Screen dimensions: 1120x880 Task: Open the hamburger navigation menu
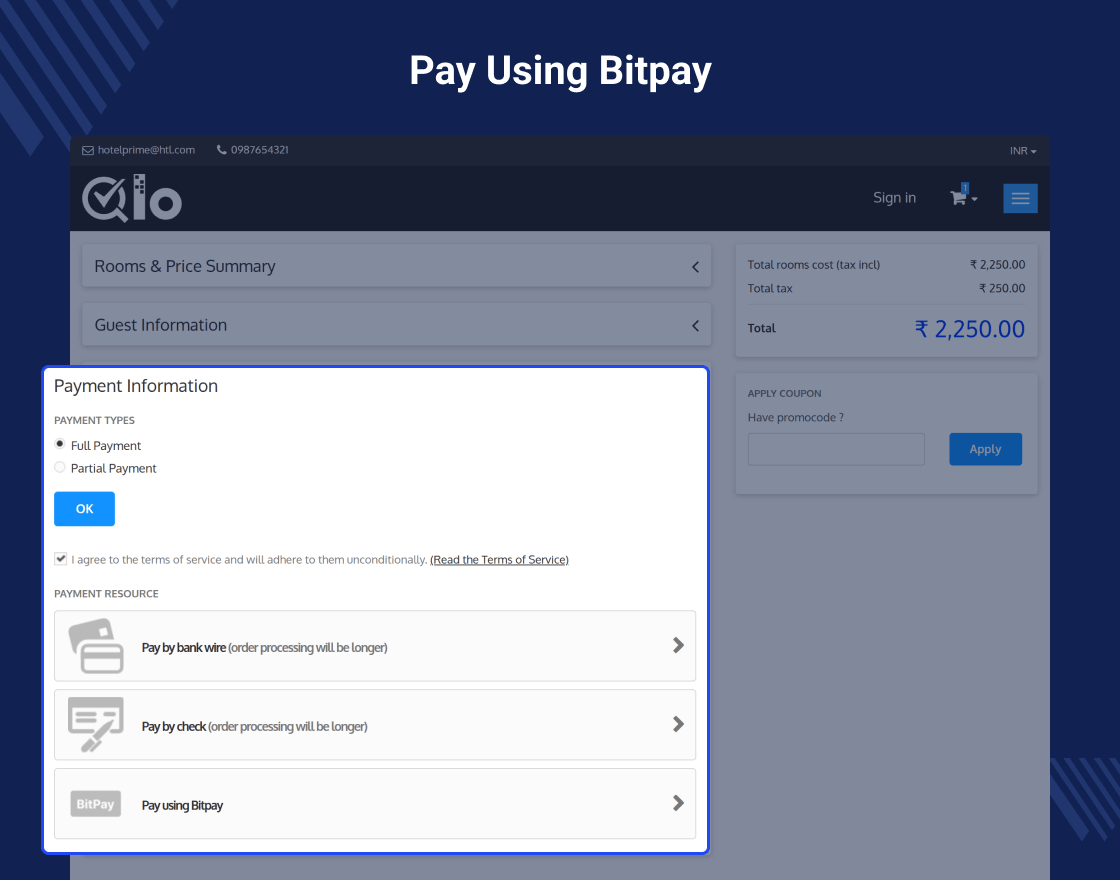(1020, 198)
